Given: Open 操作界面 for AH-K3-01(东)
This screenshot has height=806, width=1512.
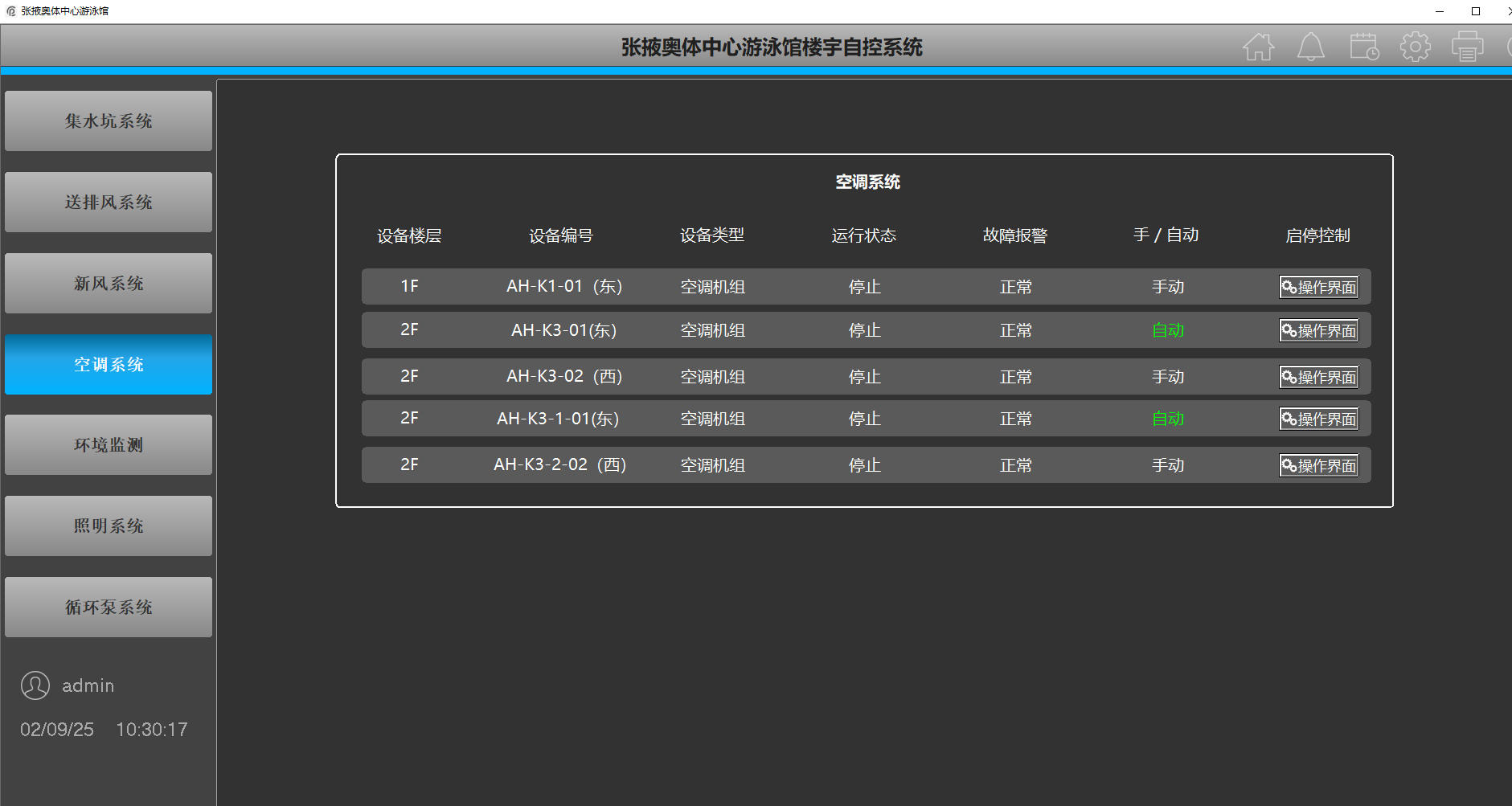Looking at the screenshot, I should [x=1318, y=330].
